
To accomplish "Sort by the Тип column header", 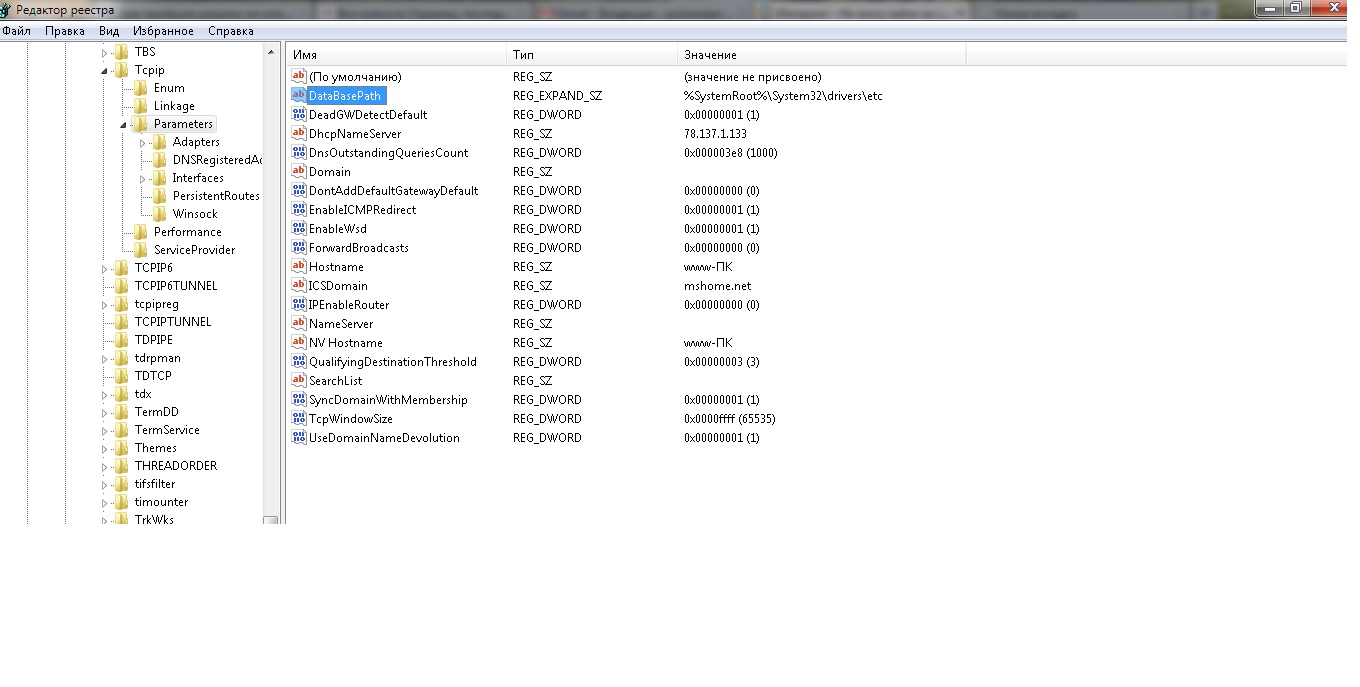I will tap(591, 55).
